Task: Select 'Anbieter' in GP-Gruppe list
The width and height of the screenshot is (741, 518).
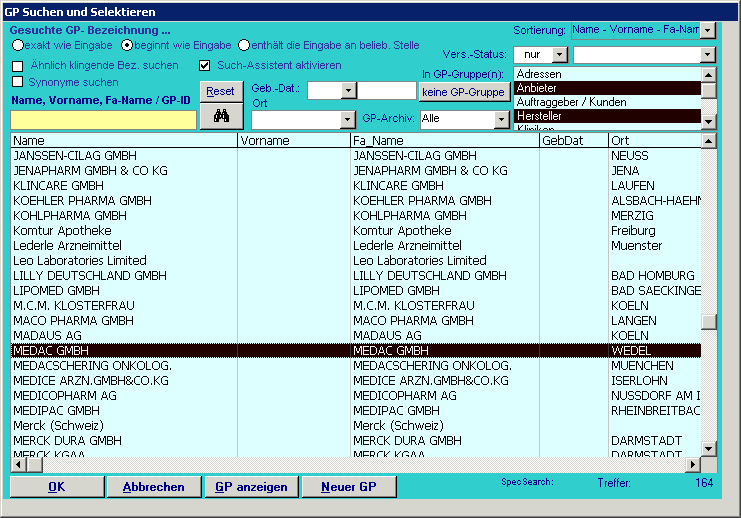Action: point(607,88)
